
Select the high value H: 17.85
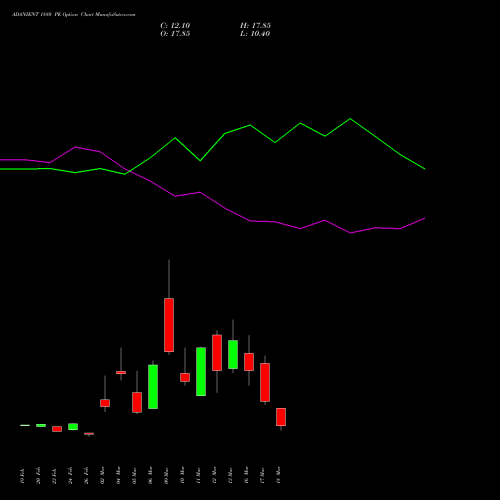(255, 26)
